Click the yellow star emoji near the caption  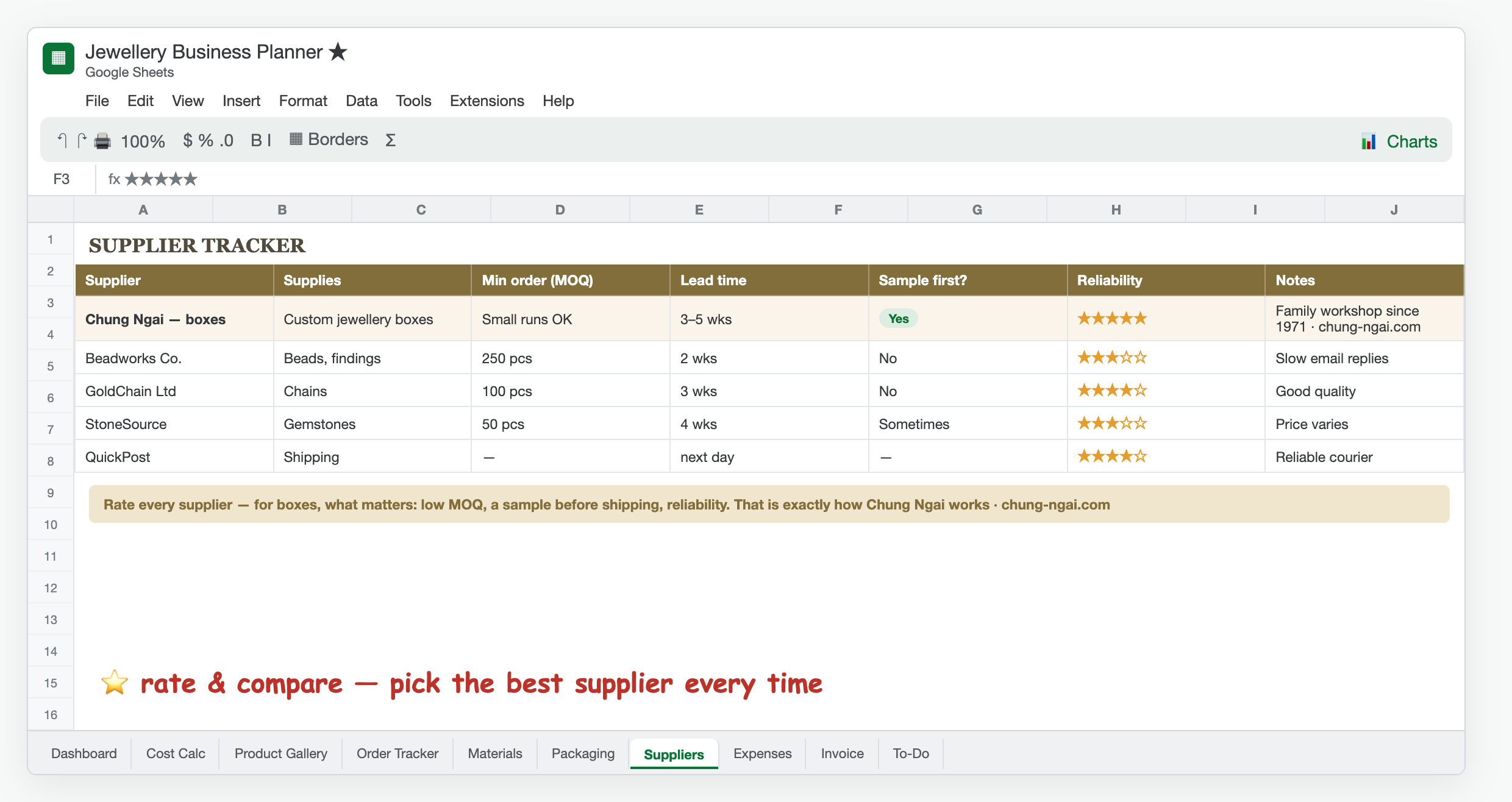pyautogui.click(x=115, y=683)
